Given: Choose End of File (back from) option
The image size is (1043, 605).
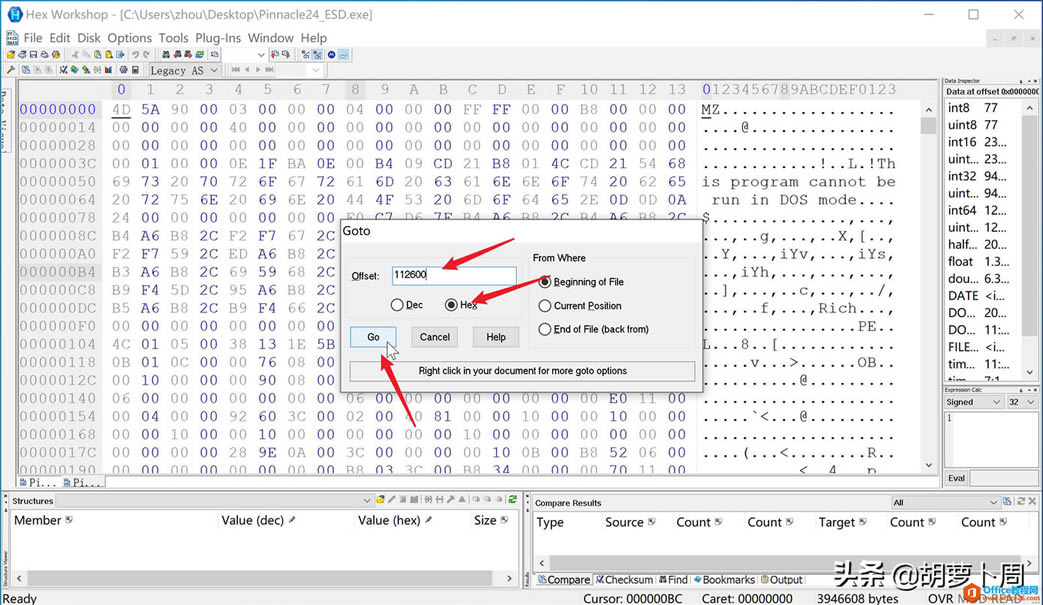Looking at the screenshot, I should pyautogui.click(x=545, y=329).
